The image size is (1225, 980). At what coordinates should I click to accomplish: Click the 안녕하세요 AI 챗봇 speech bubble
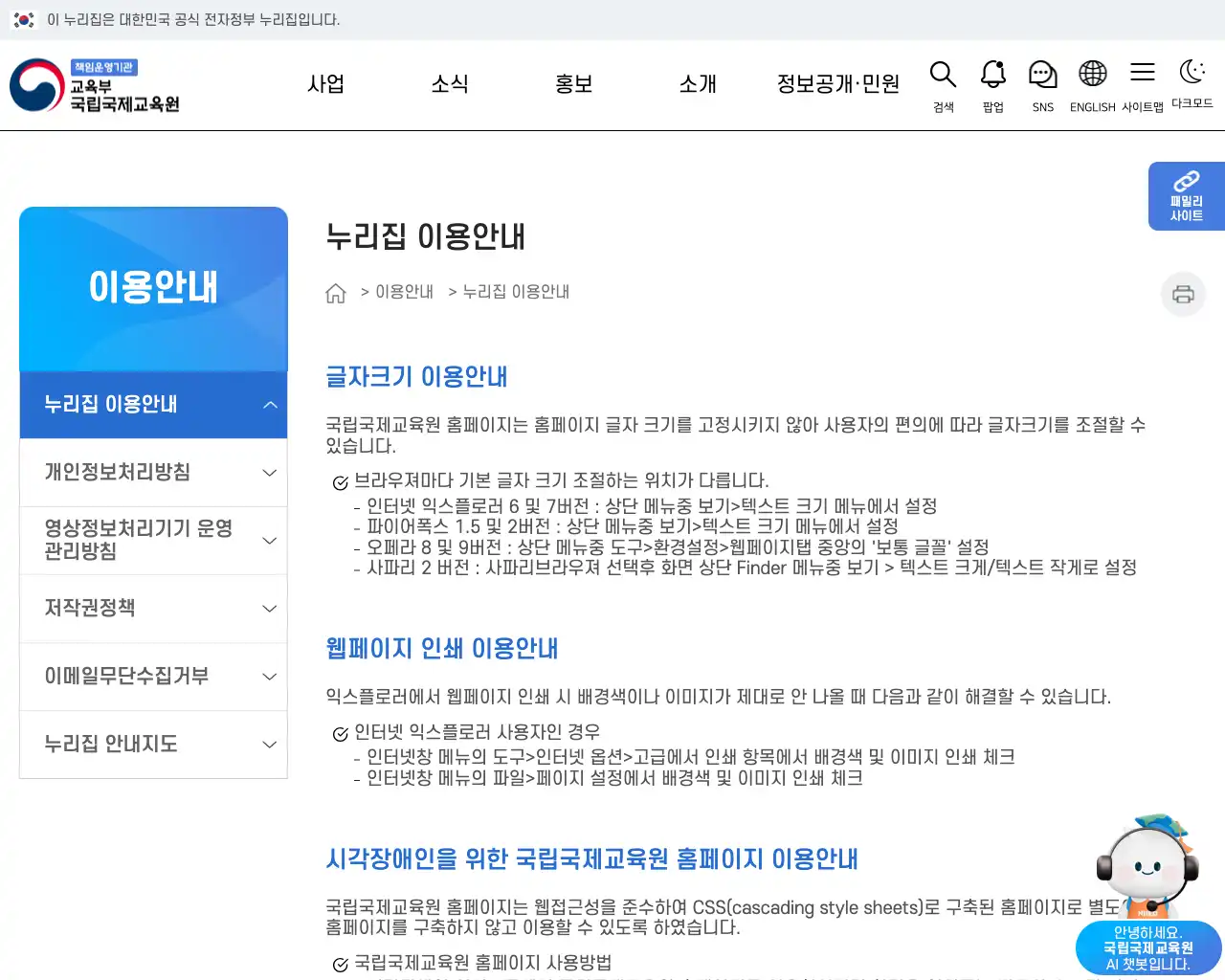pos(1148,948)
